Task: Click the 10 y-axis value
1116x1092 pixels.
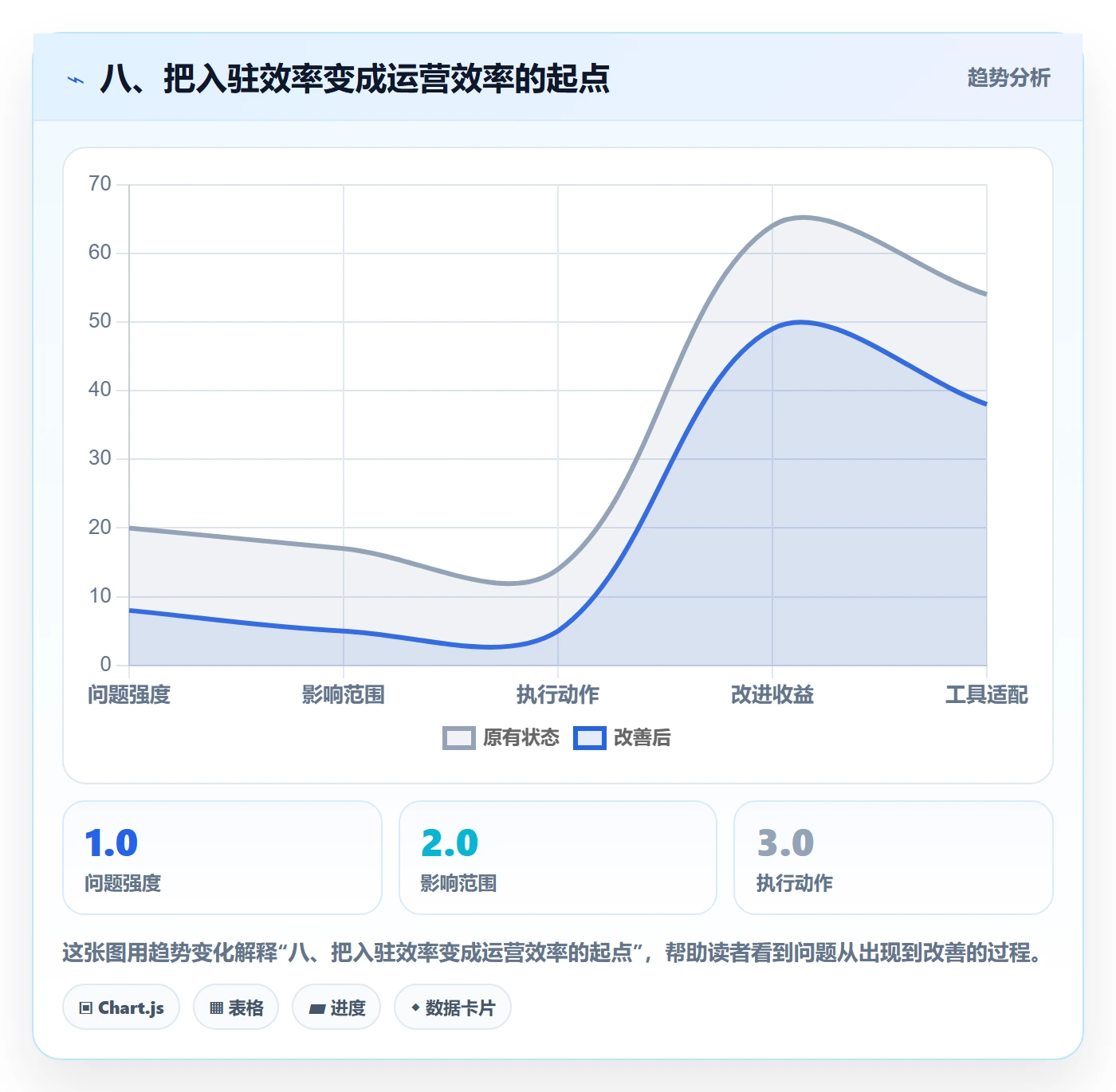Action: (100, 596)
